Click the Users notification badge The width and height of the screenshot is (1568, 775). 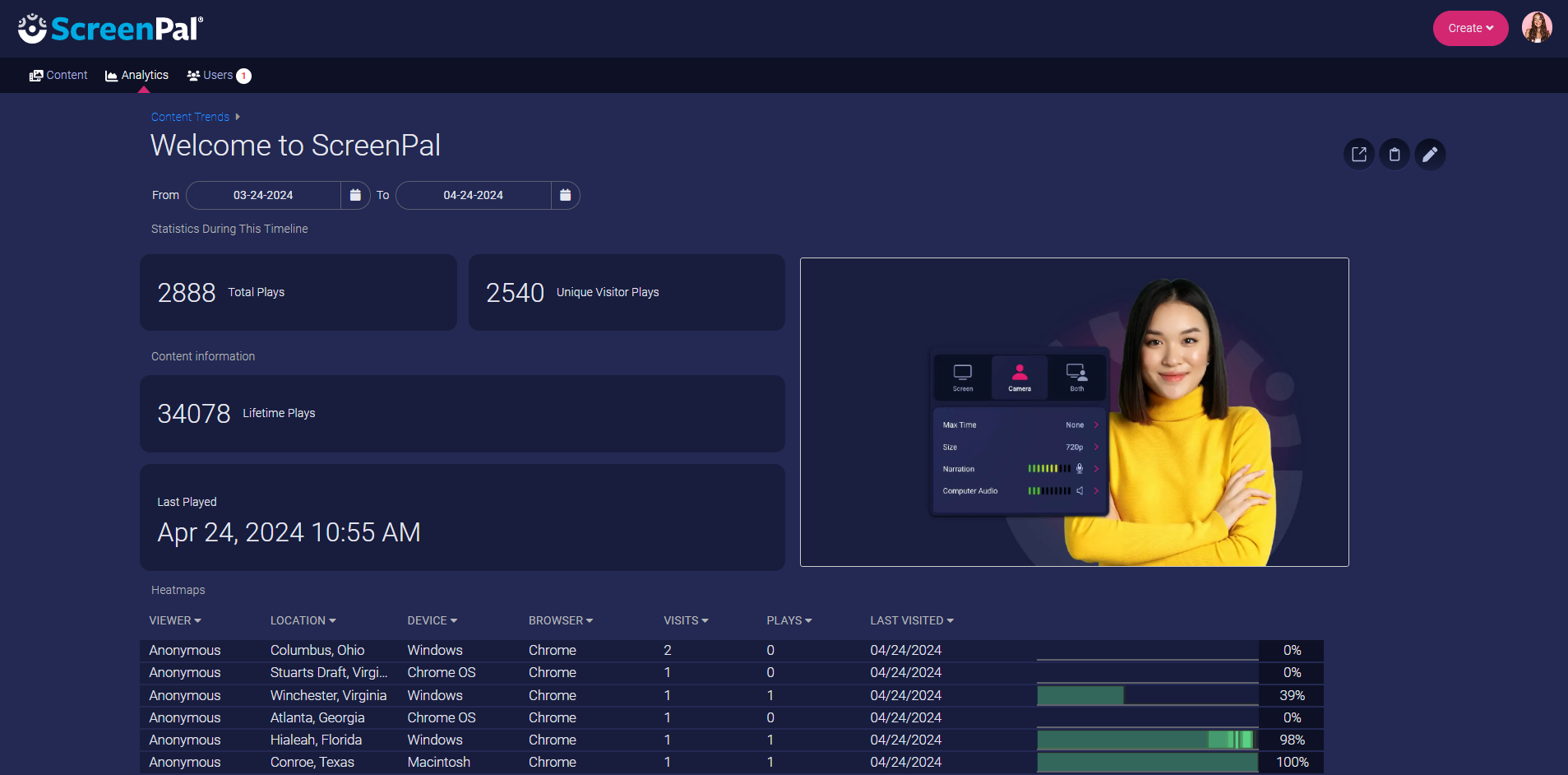coord(243,76)
